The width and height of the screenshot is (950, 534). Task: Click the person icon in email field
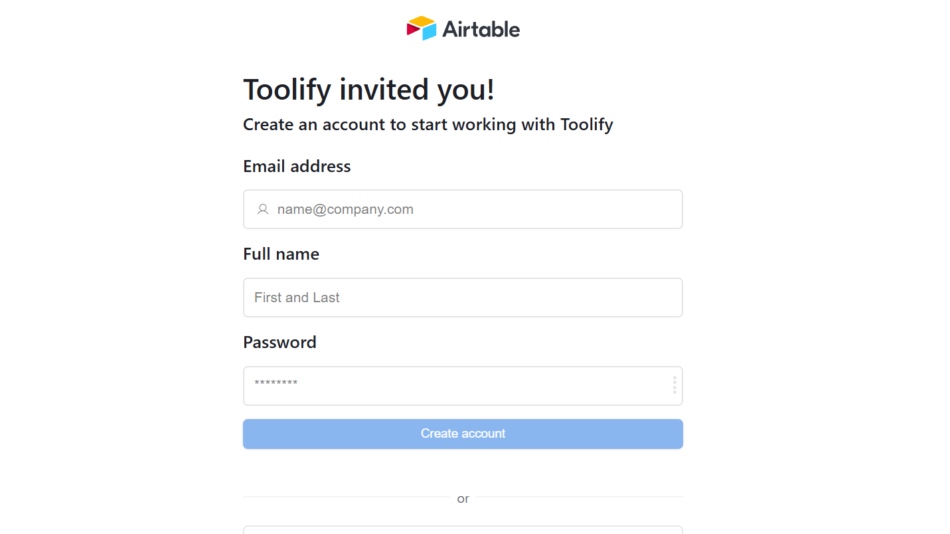(x=263, y=210)
